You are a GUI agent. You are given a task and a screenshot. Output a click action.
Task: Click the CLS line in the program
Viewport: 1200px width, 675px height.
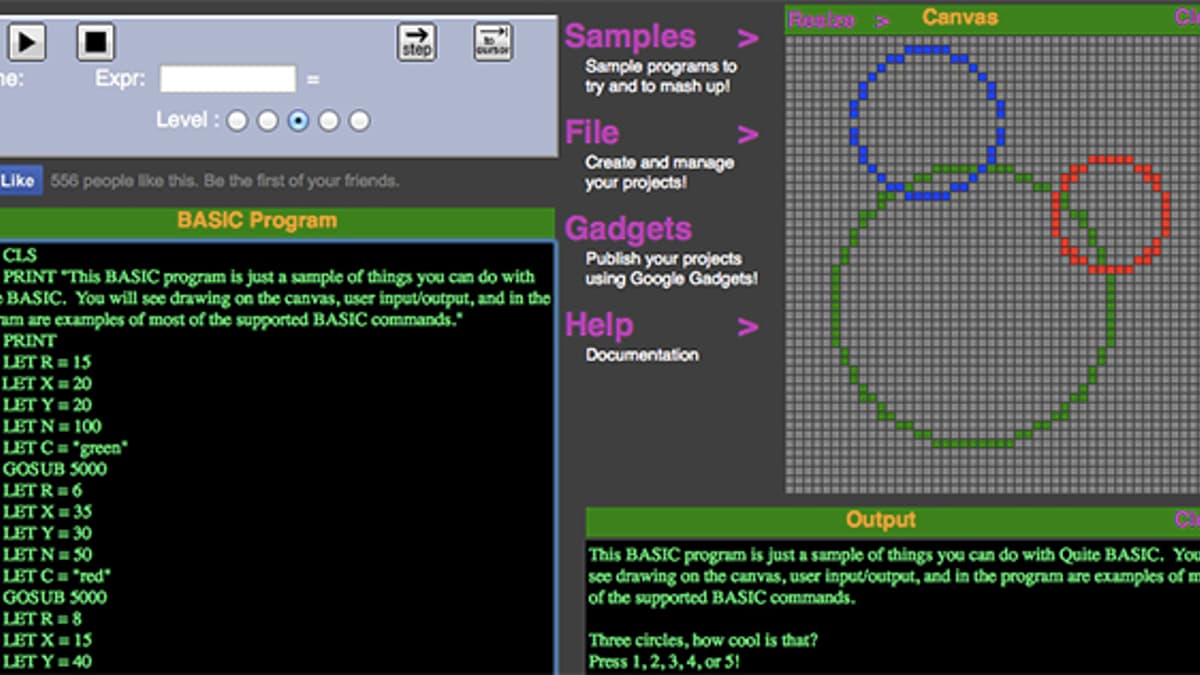[20, 256]
